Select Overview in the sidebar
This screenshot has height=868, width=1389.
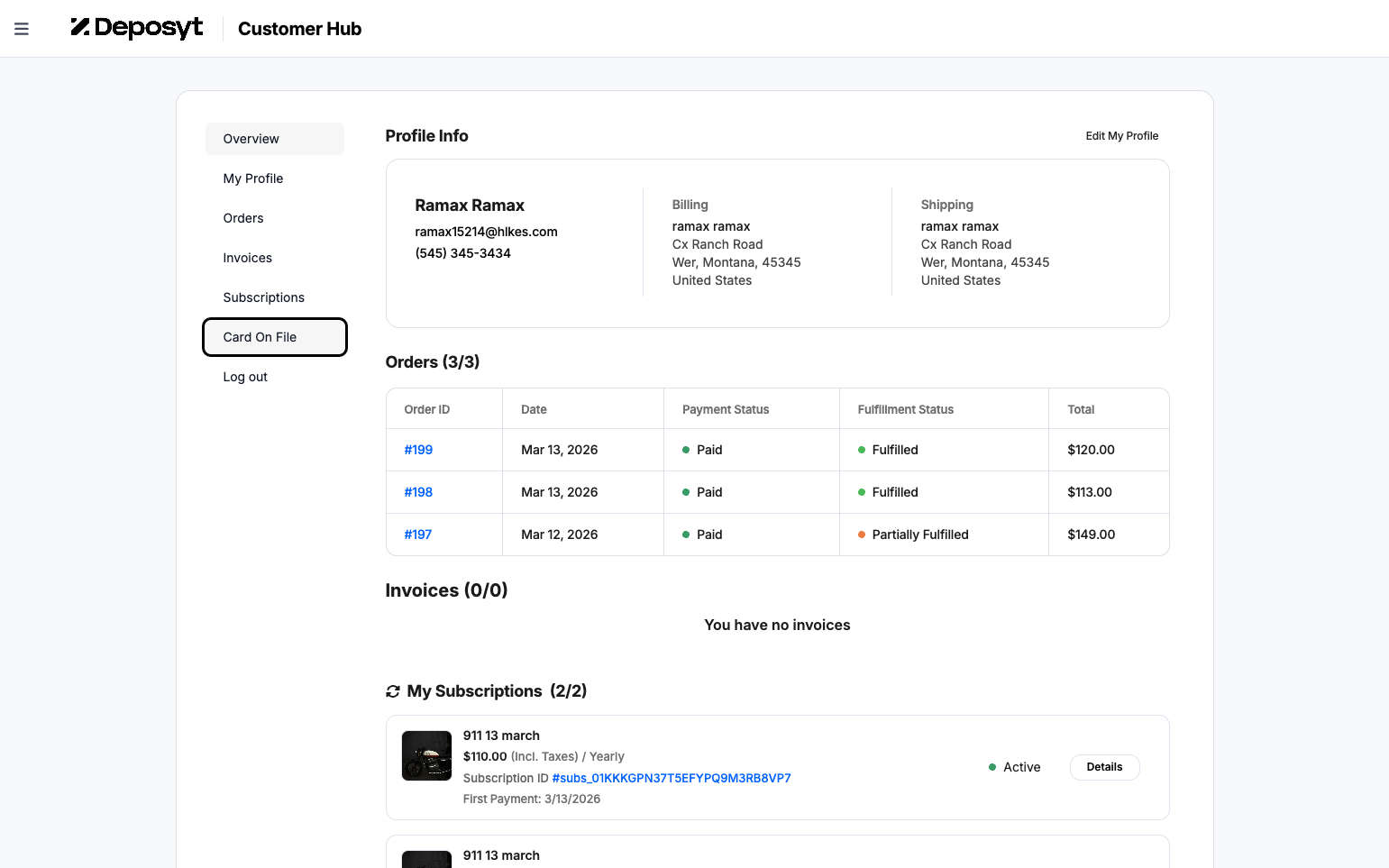pos(275,139)
